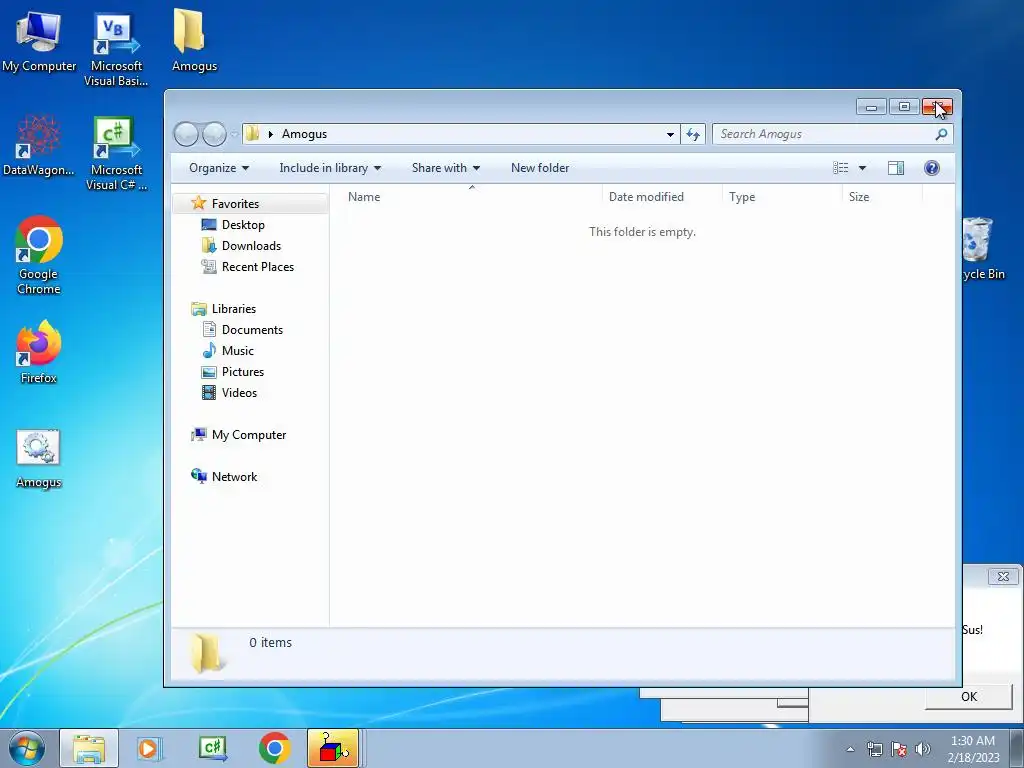Viewport: 1024px width, 768px height.
Task: Go back with Explorer back arrow
Action: pyautogui.click(x=186, y=134)
